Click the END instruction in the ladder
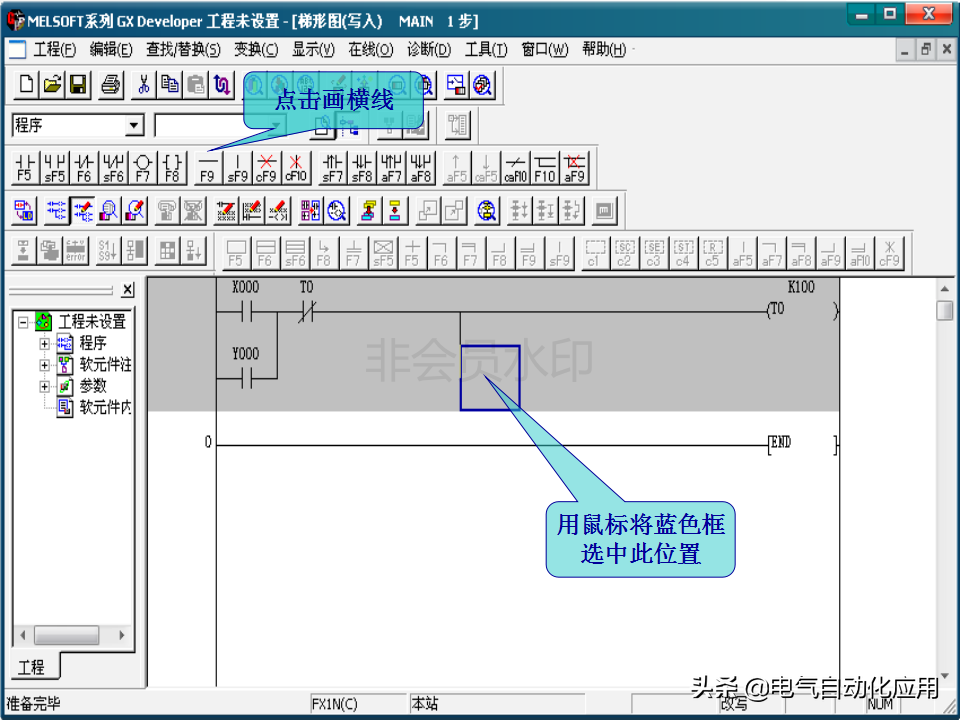This screenshot has height=720, width=960. point(802,444)
